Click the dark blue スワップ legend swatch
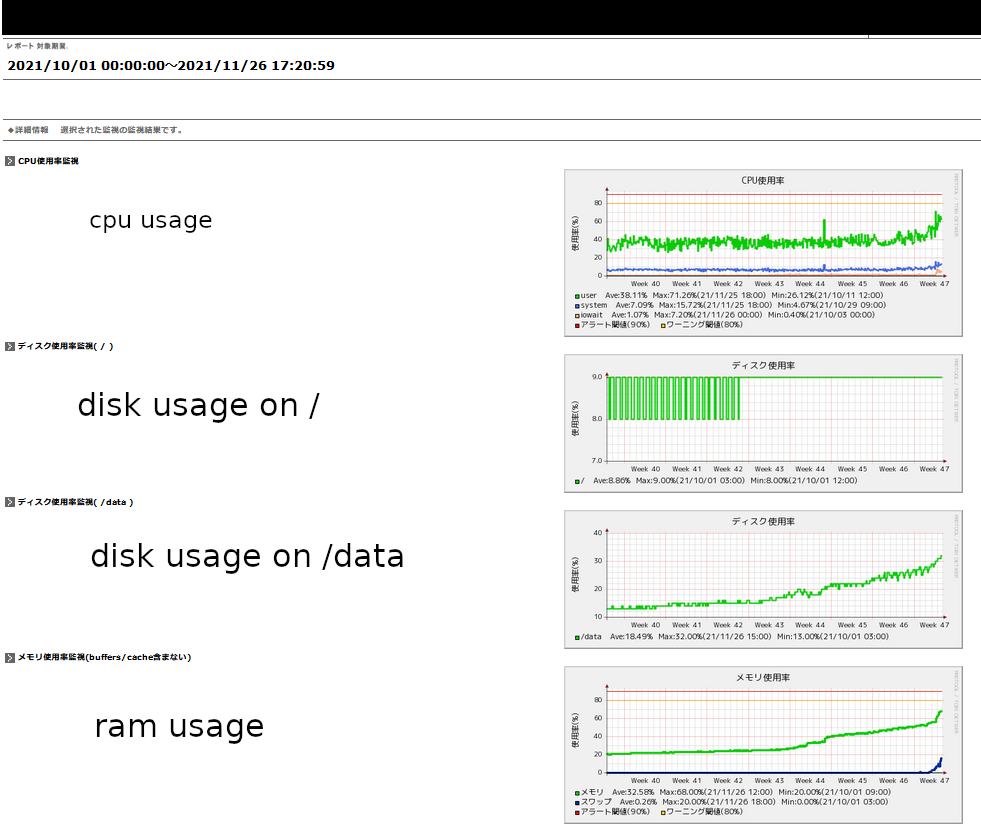Screen dimensions: 981x831 pyautogui.click(x=577, y=803)
